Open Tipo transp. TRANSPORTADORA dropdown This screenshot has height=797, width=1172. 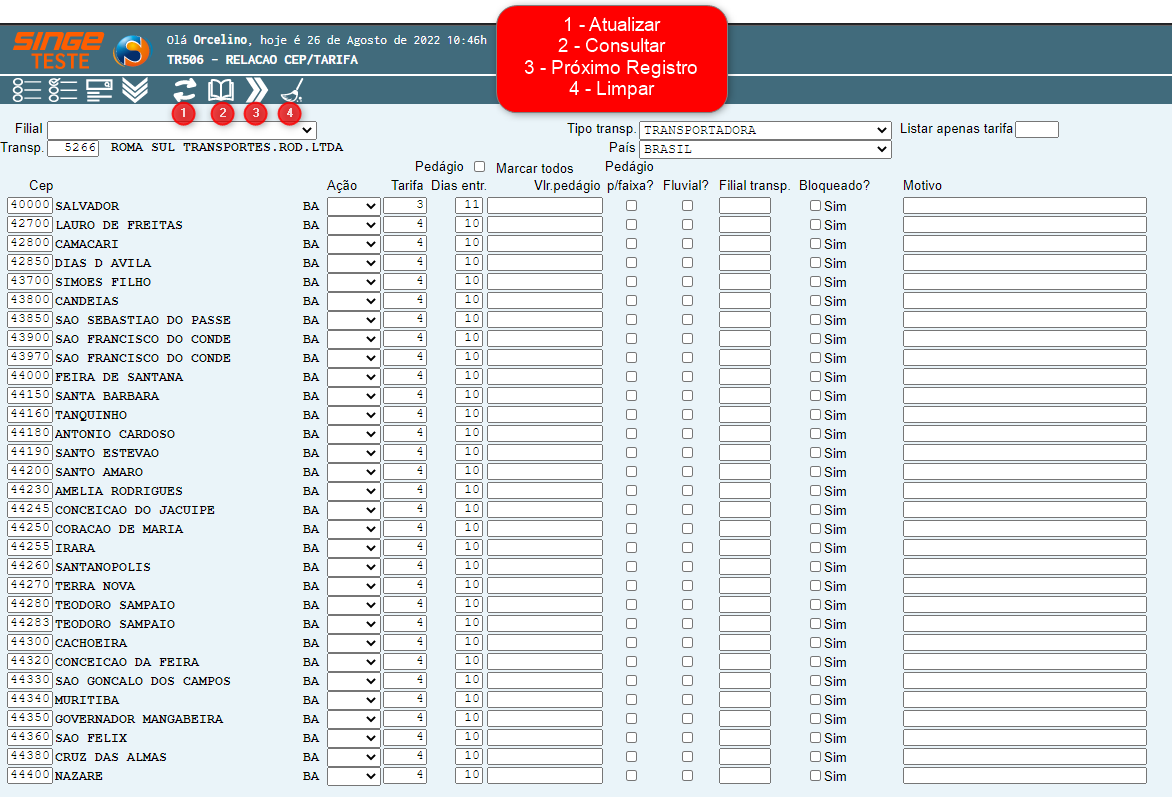(x=765, y=130)
